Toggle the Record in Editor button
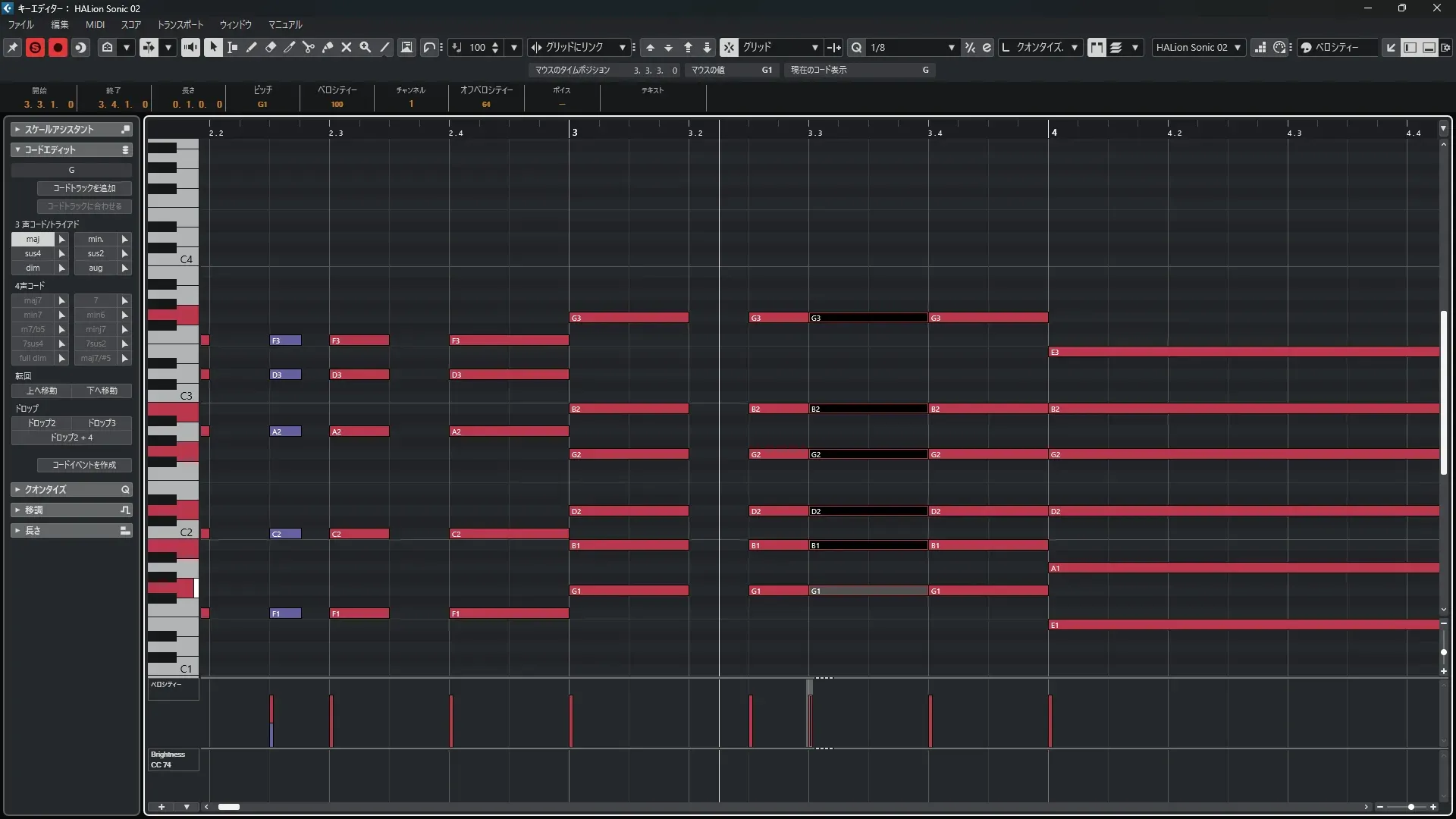Viewport: 1456px width, 819px height. (x=58, y=47)
